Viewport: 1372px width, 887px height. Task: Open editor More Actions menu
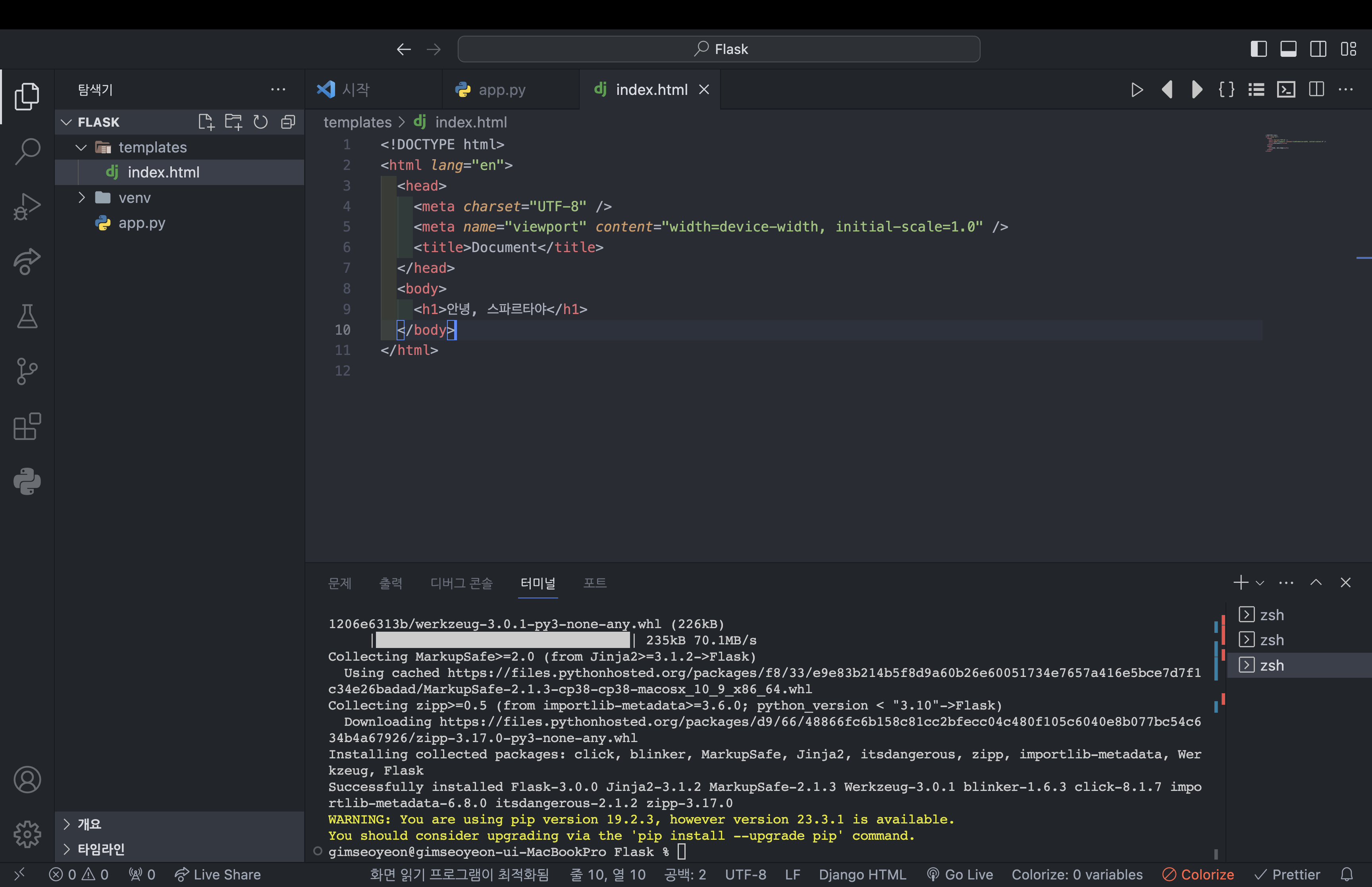pos(1346,90)
